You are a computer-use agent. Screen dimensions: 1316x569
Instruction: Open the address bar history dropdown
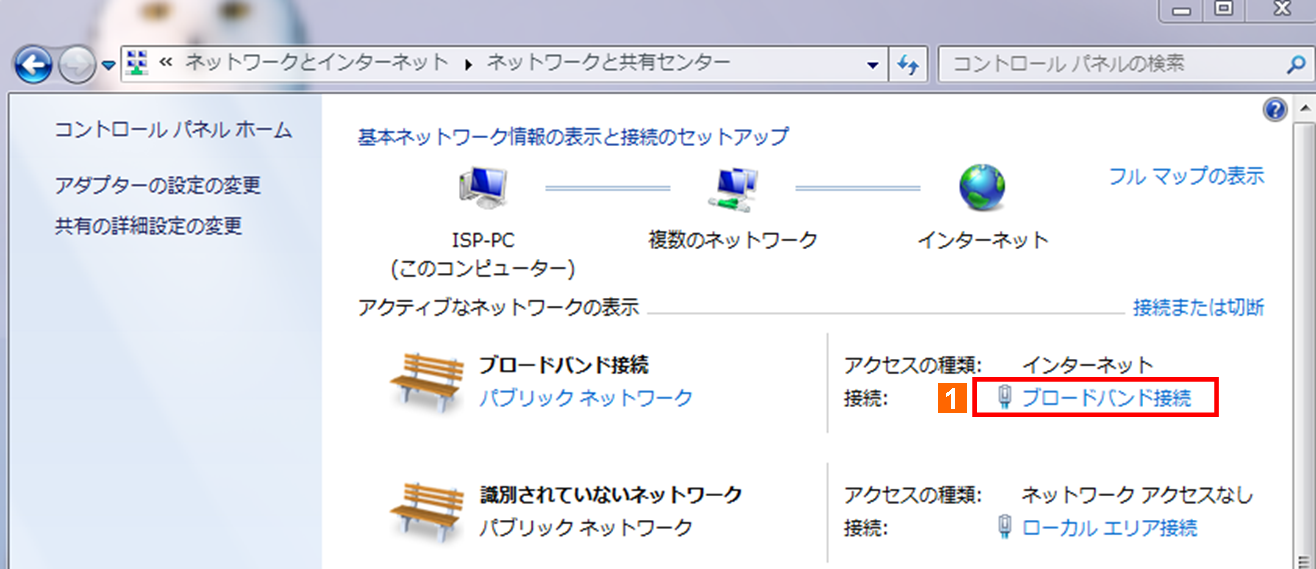pos(871,64)
